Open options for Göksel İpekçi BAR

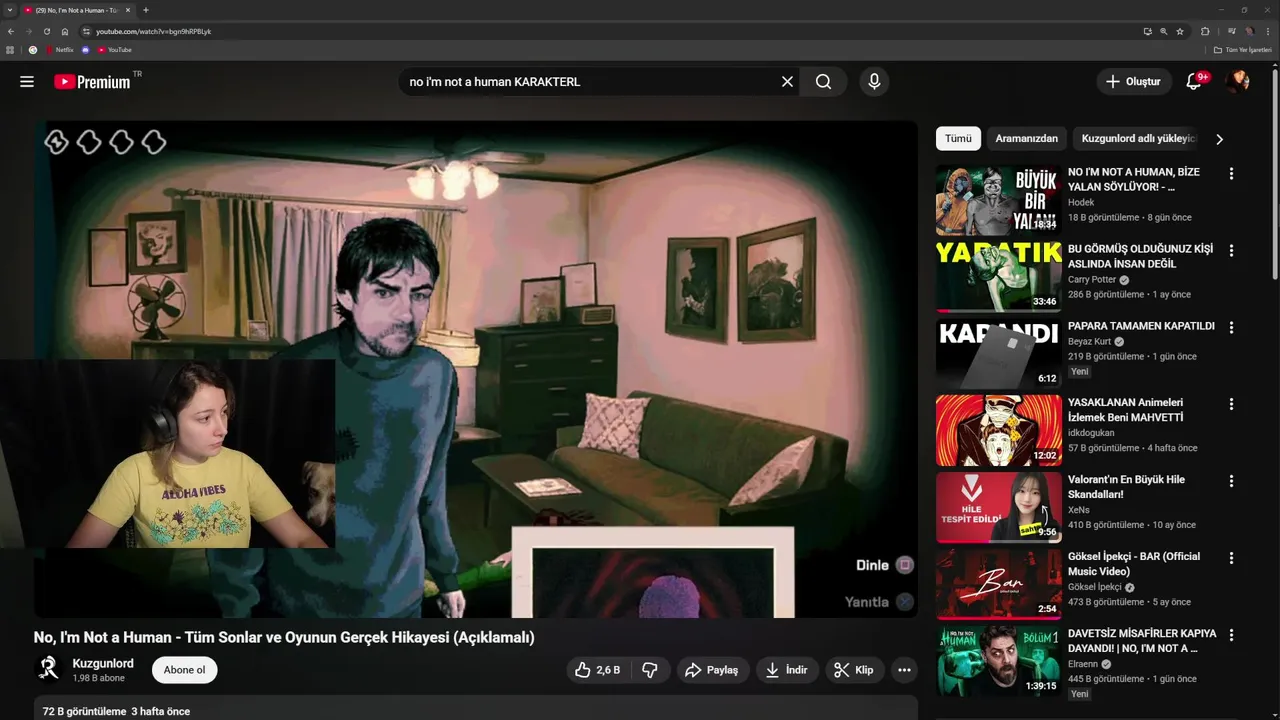[x=1231, y=558]
